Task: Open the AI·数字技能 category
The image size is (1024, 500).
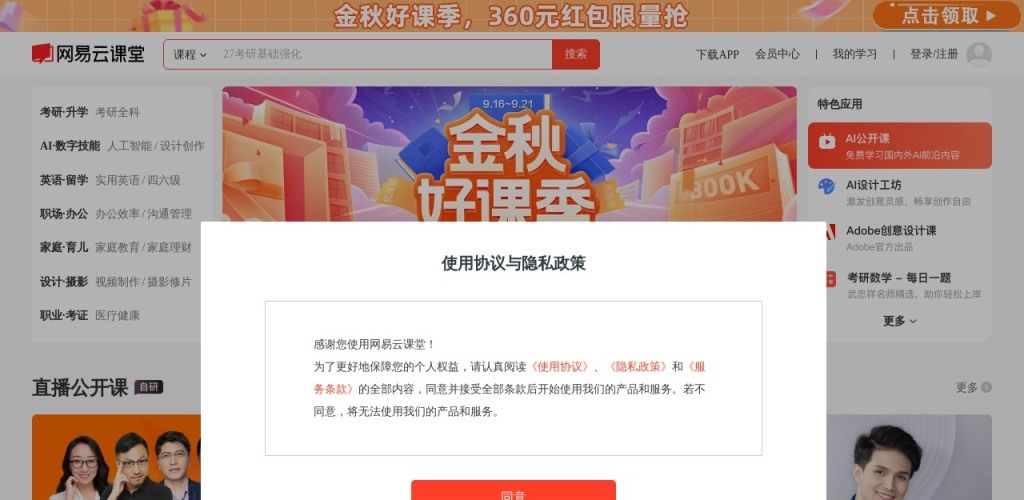Action: (x=70, y=146)
